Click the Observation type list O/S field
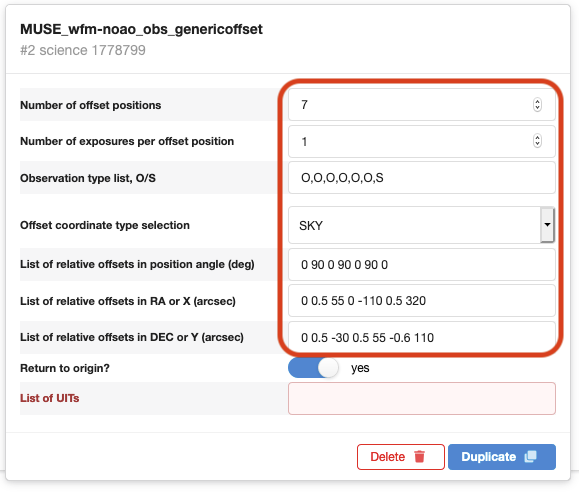The width and height of the screenshot is (579, 492). coord(422,178)
